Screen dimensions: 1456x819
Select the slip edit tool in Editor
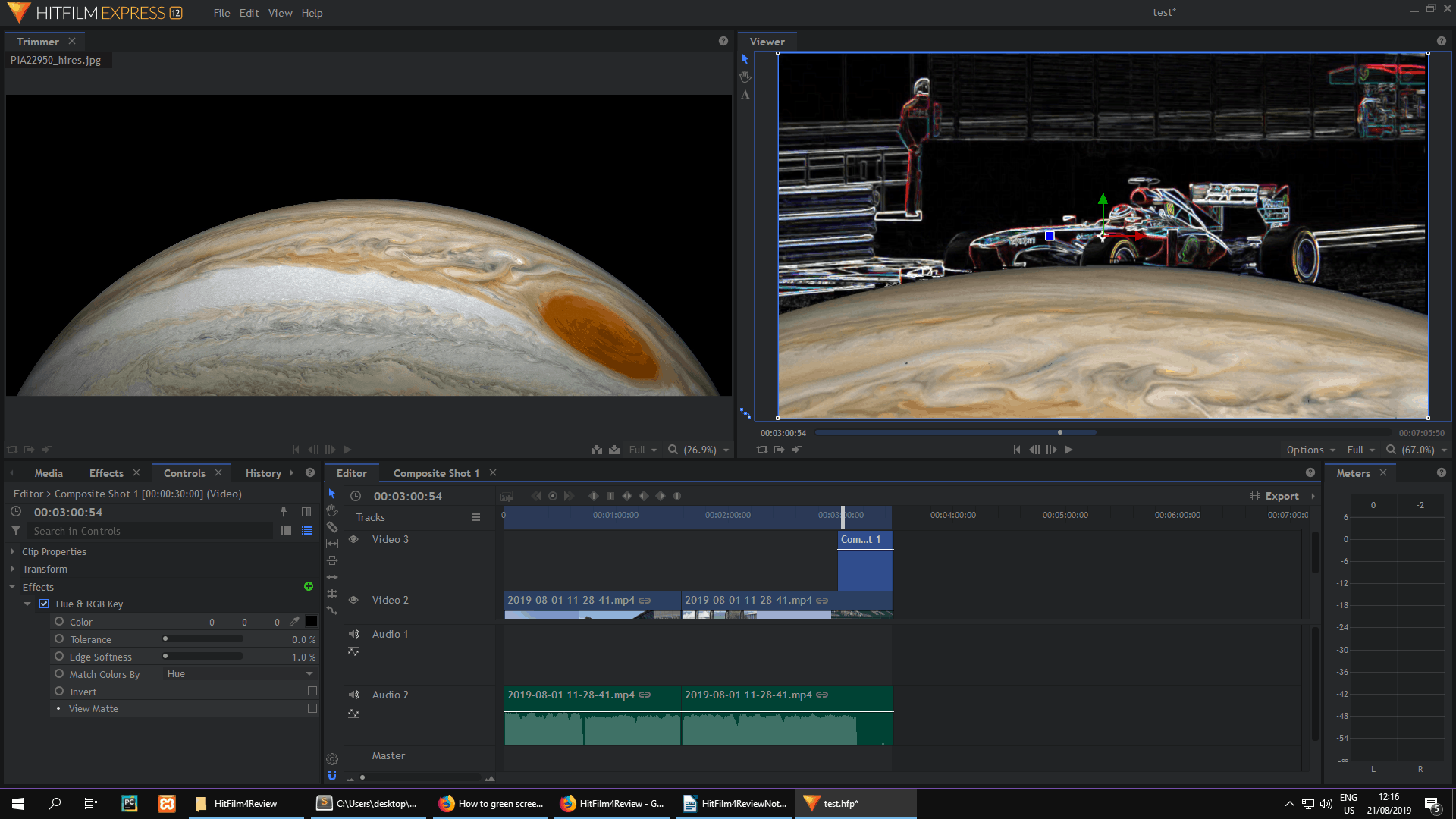[x=332, y=544]
